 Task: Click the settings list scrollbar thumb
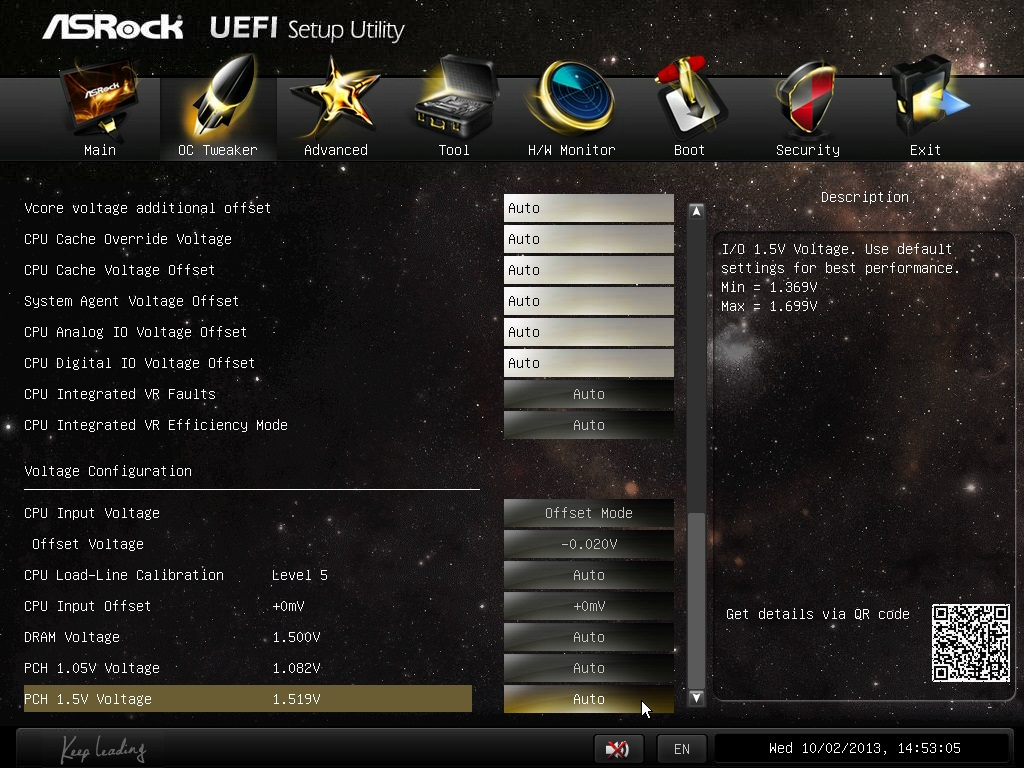[696, 600]
